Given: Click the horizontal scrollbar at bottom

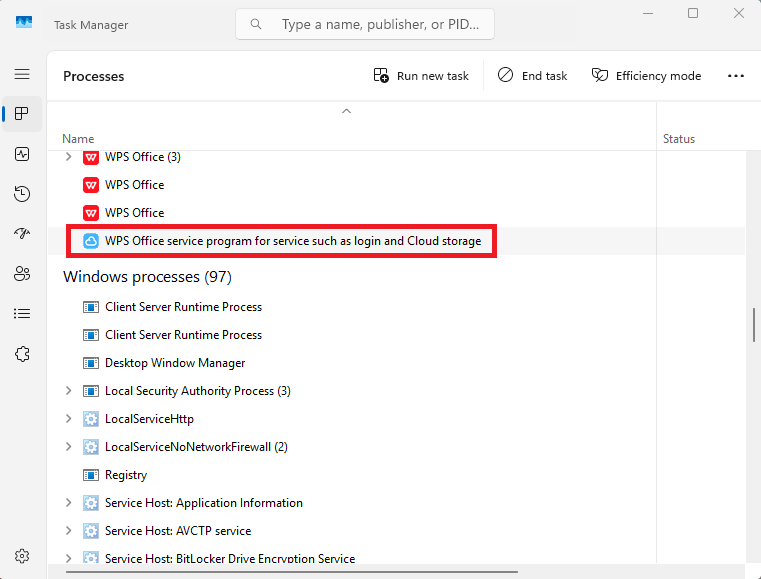Looking at the screenshot, I should coord(292,572).
